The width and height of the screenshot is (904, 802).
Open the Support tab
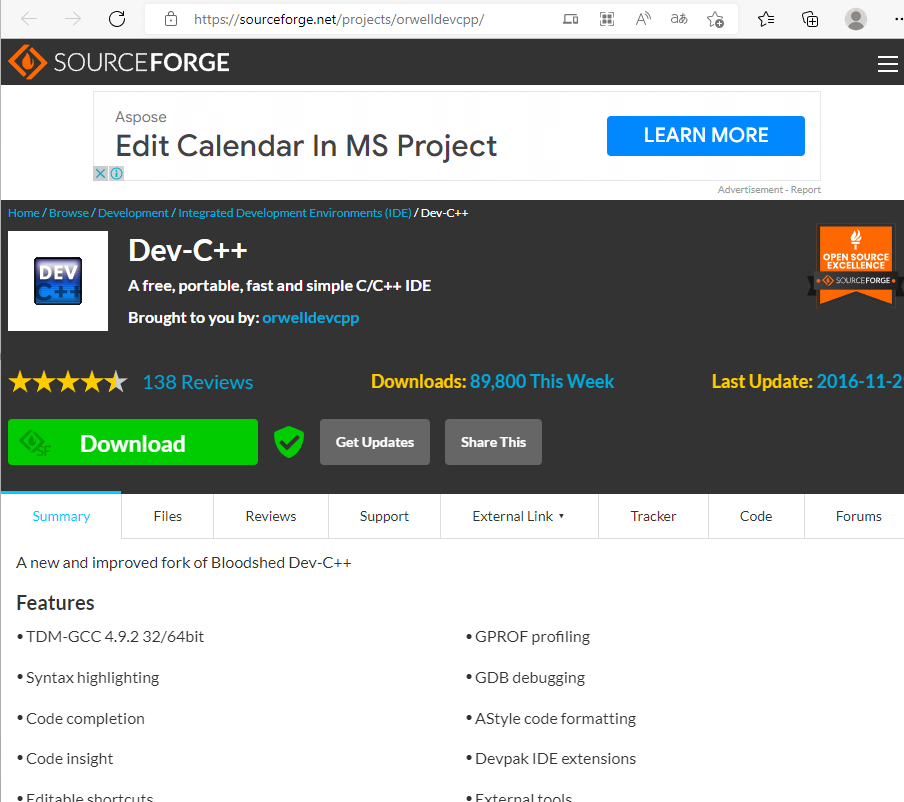coord(384,516)
